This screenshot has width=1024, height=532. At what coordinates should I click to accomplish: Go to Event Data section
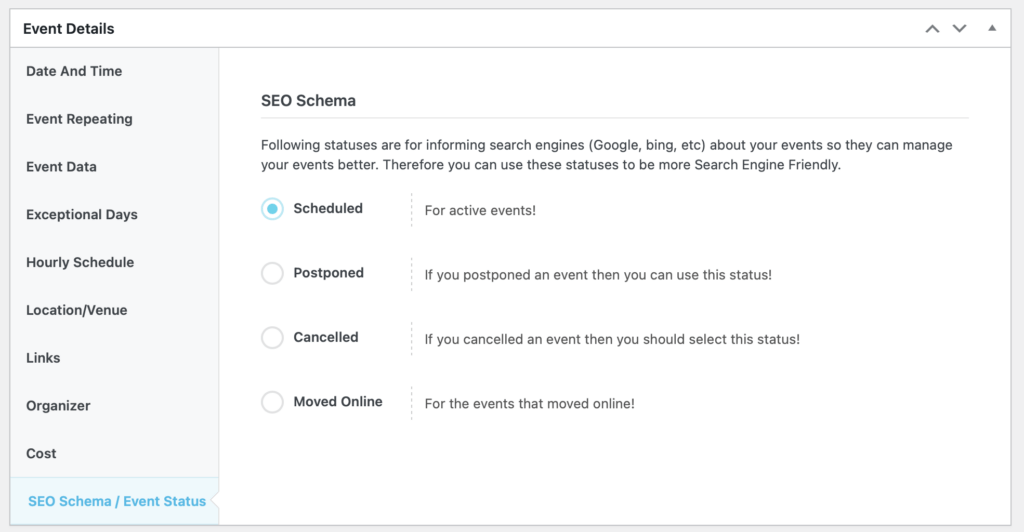(61, 167)
